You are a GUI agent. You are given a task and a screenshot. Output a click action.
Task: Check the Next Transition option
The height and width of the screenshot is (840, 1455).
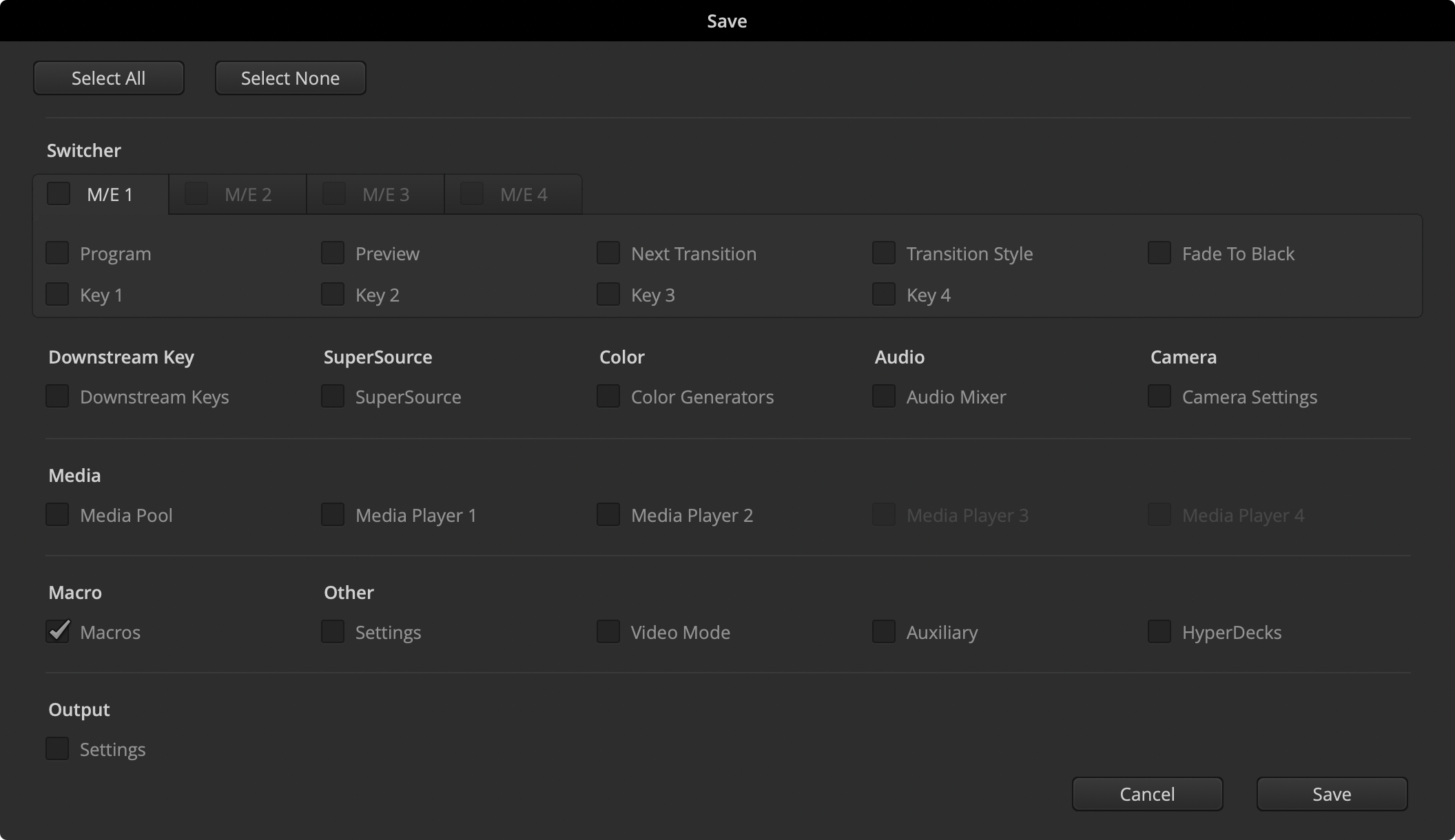[x=609, y=253]
